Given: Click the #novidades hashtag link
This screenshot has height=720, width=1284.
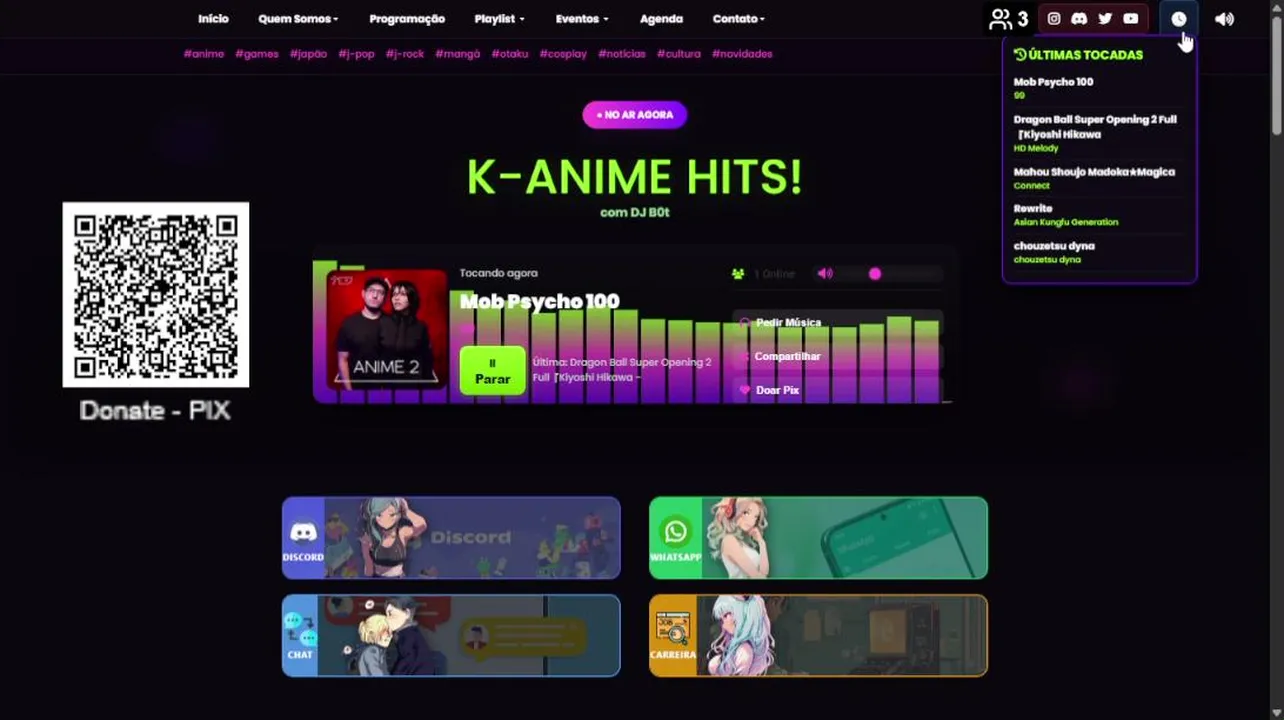Looking at the screenshot, I should tap(742, 54).
